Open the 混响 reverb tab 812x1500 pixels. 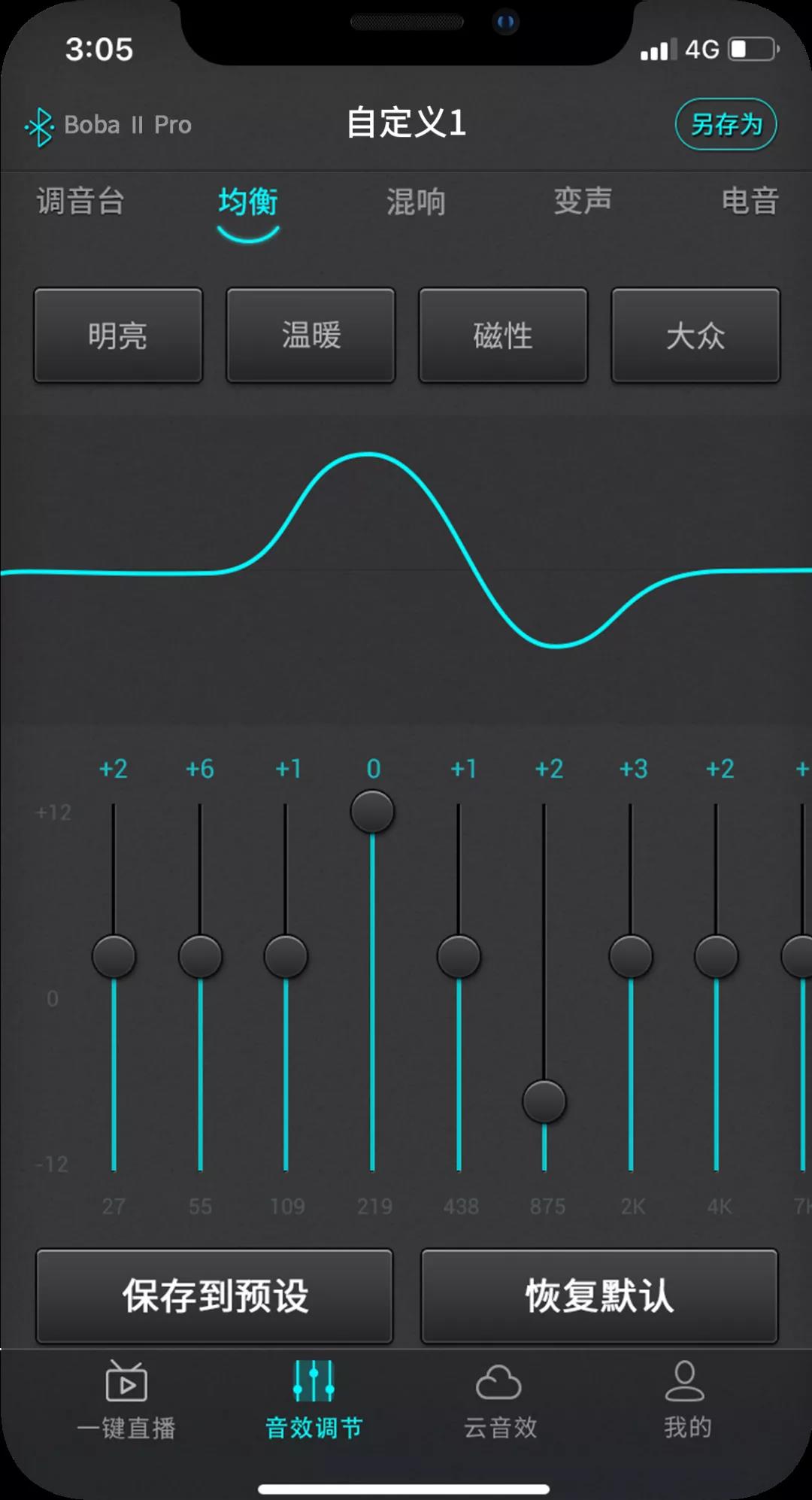416,202
